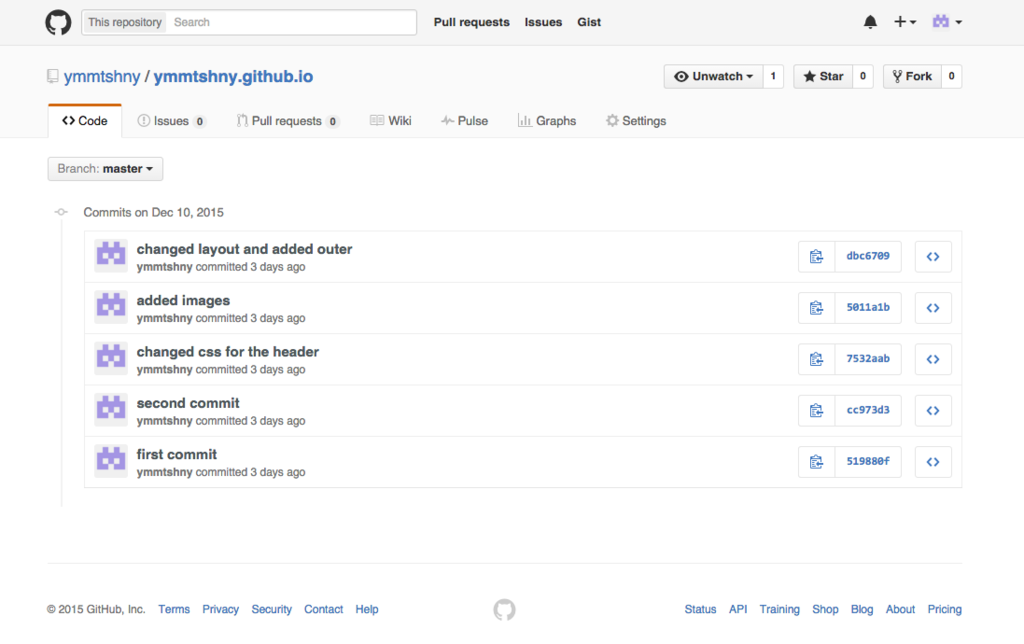Copy SHA for commit dbc6709
The image size is (1024, 644).
click(816, 257)
